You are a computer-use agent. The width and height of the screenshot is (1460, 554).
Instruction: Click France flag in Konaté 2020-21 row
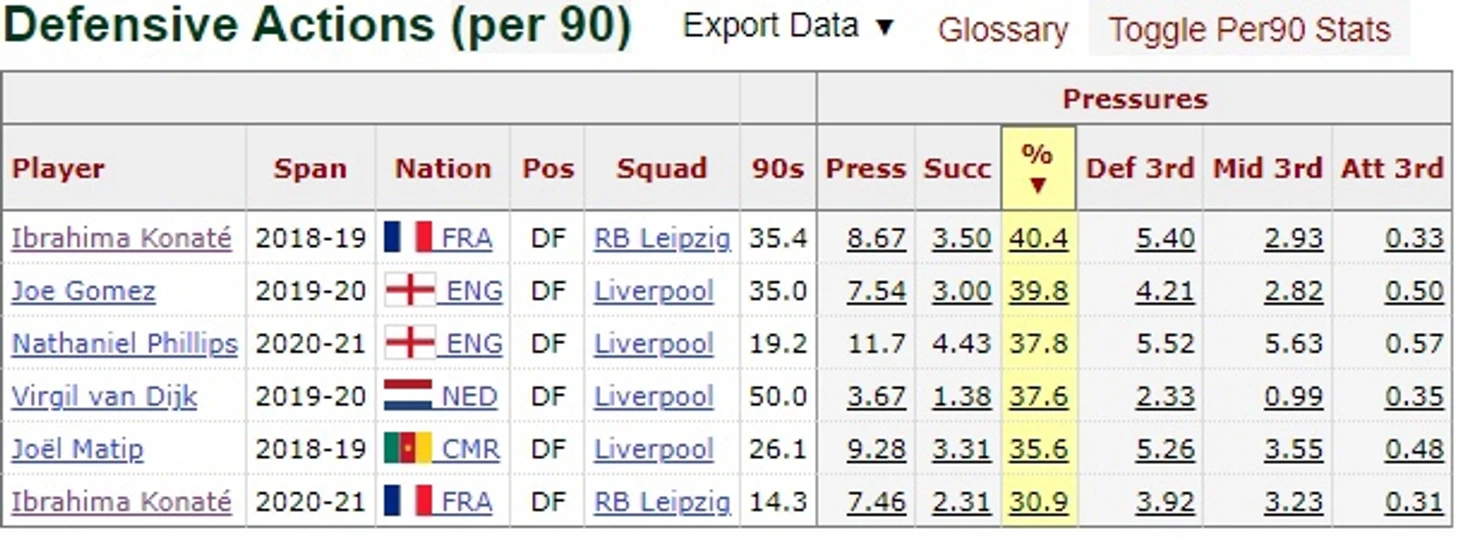[408, 501]
